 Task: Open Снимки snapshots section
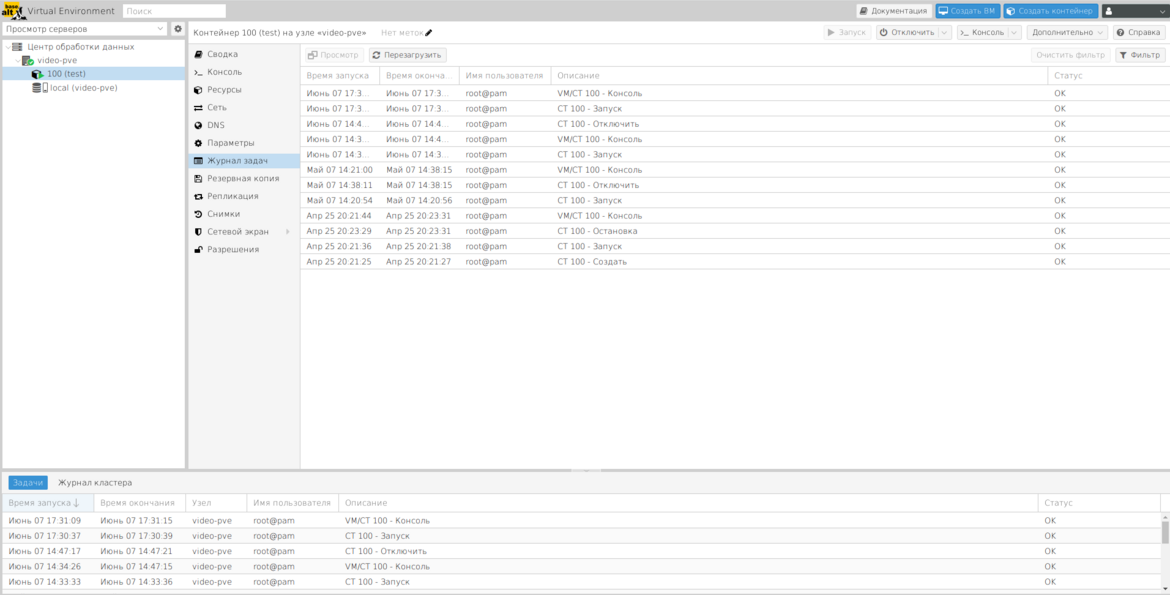223,214
